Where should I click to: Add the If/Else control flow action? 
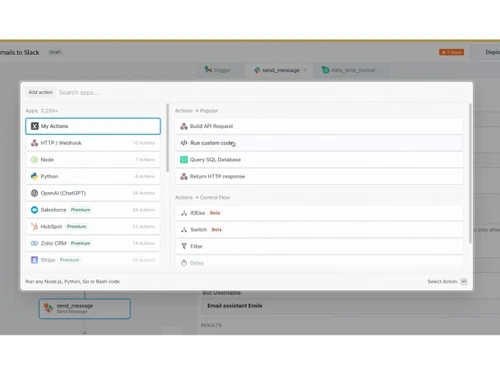coord(319,213)
